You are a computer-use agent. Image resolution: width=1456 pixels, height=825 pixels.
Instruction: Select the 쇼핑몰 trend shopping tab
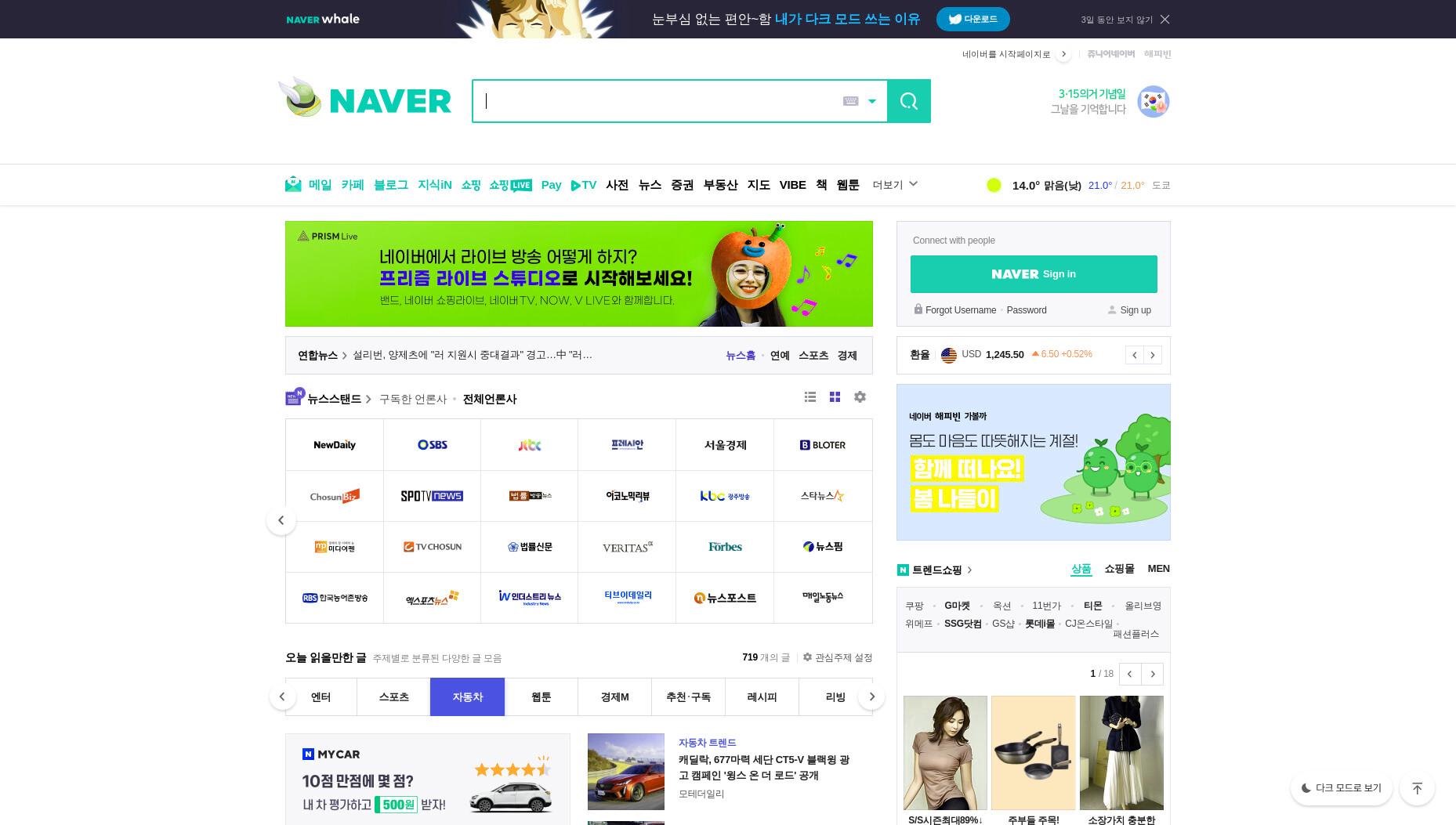tap(1119, 569)
